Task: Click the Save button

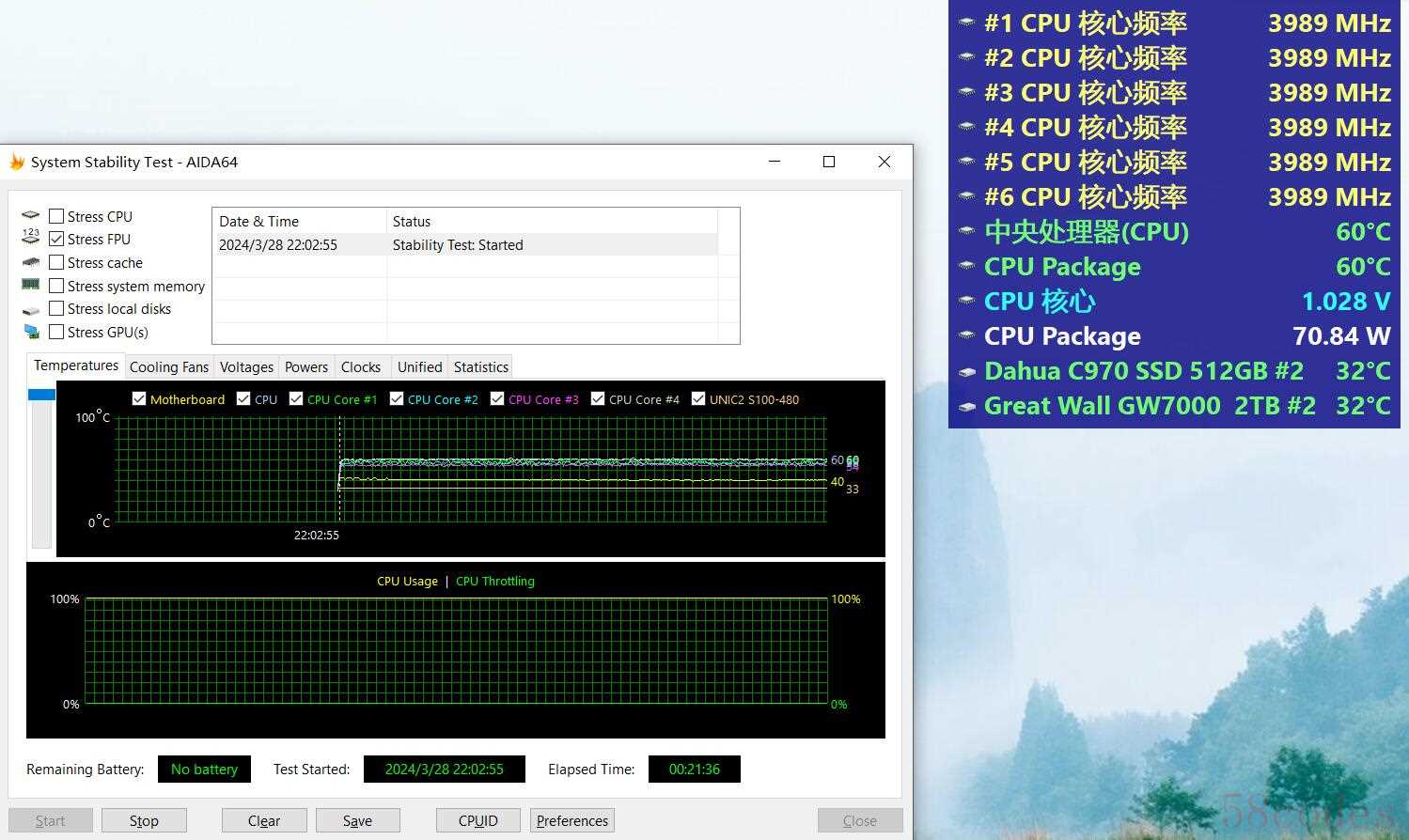Action: 357,820
